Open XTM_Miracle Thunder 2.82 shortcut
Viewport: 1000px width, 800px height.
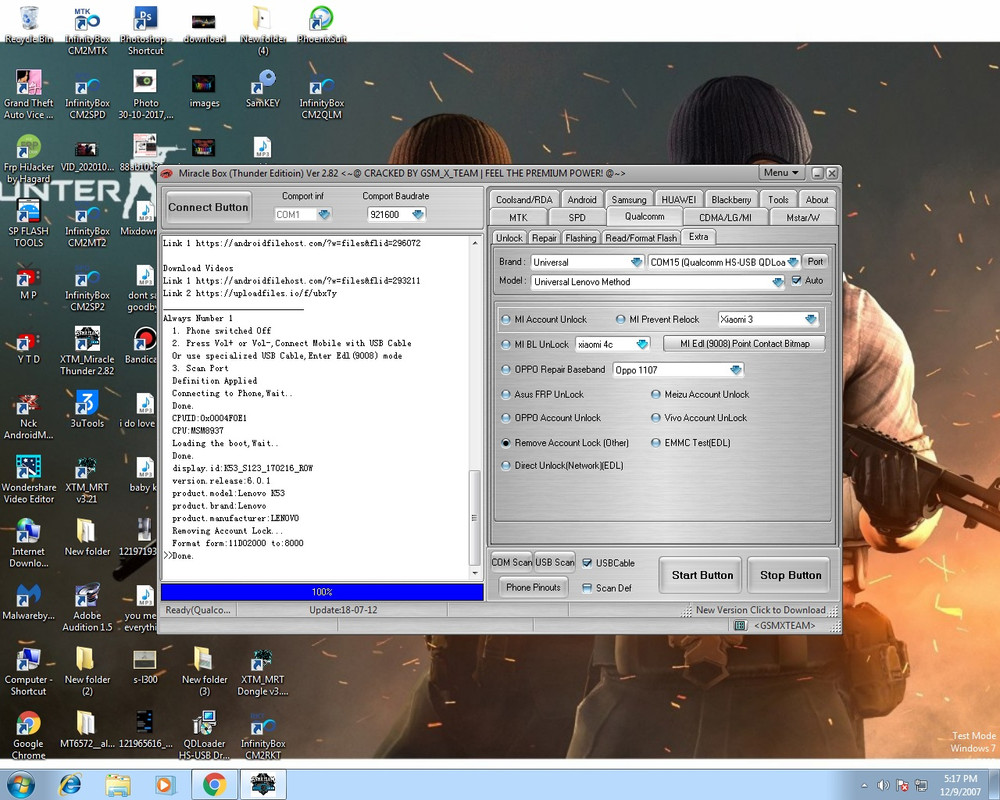87,351
